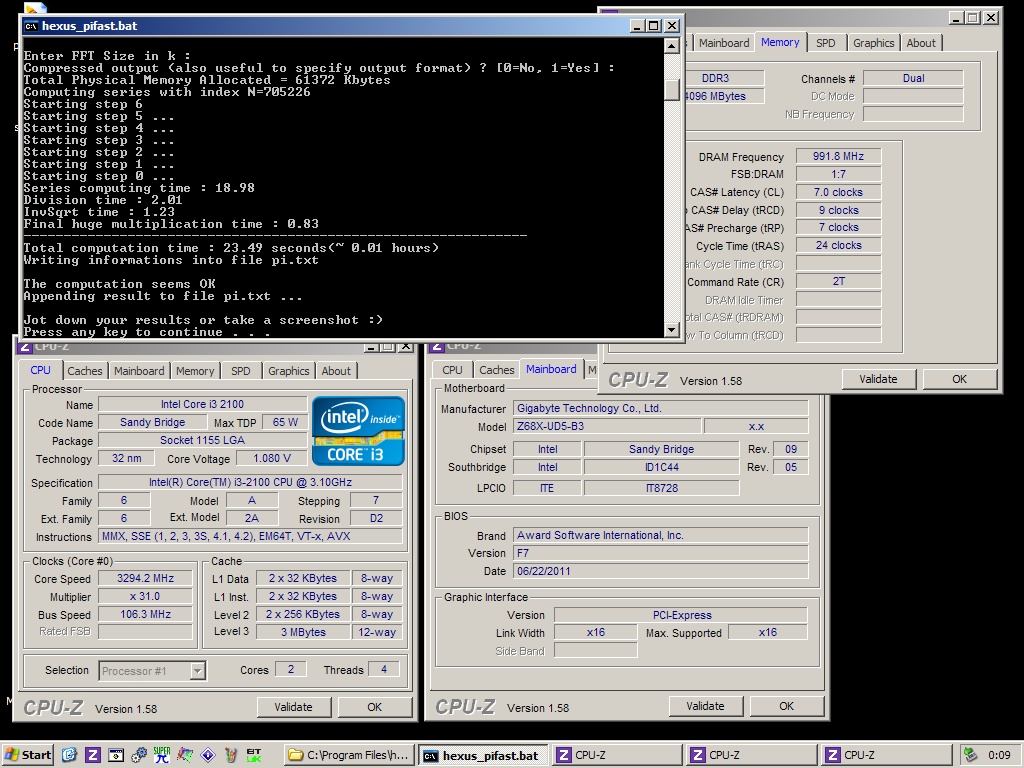
Task: Select the CPU tab in the CPU window
Action: (x=40, y=370)
